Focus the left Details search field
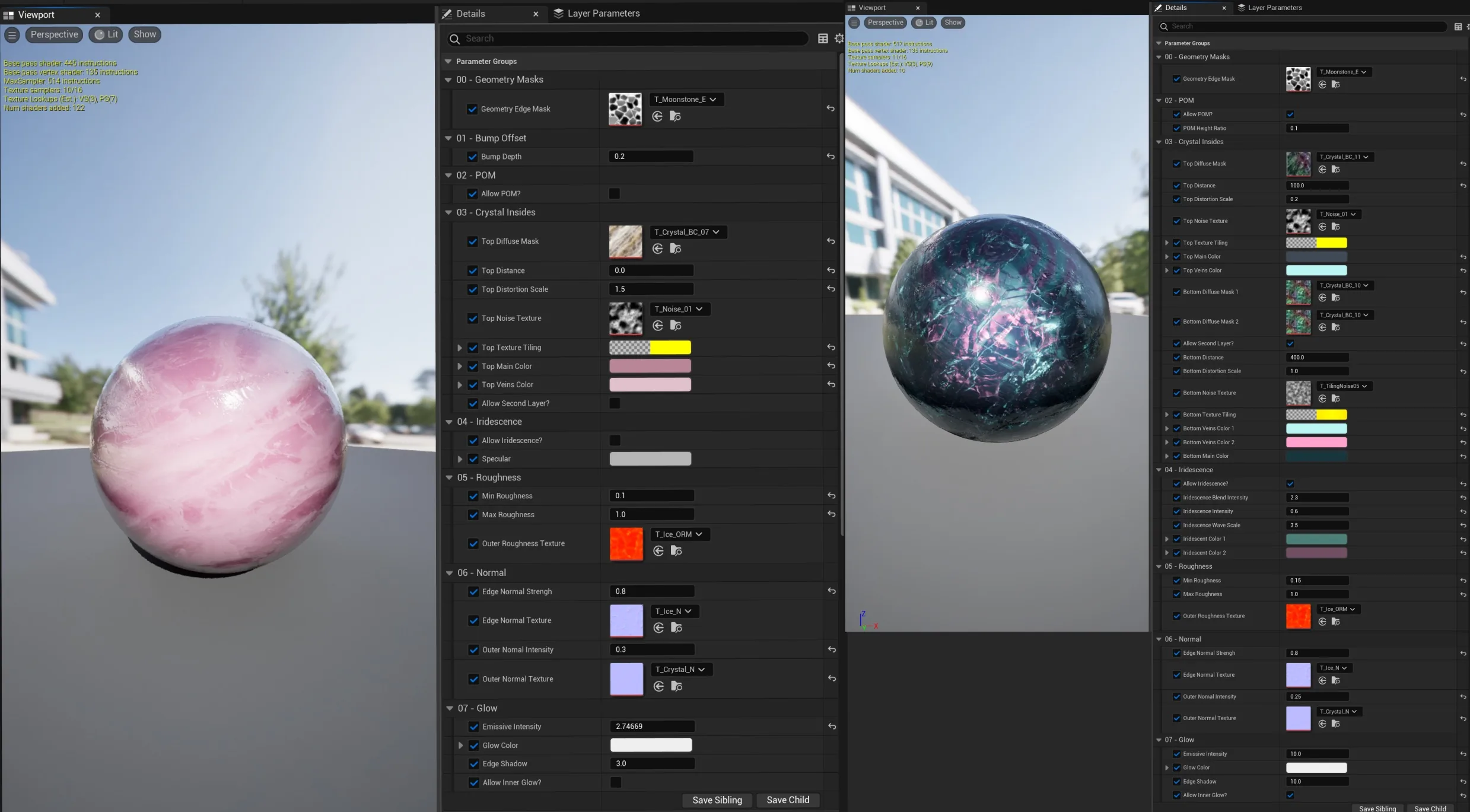The width and height of the screenshot is (1470, 812). point(628,39)
